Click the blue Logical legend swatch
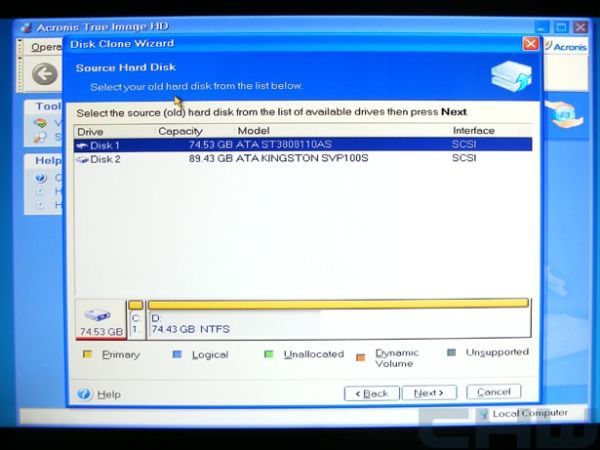600x450 pixels. [x=177, y=354]
